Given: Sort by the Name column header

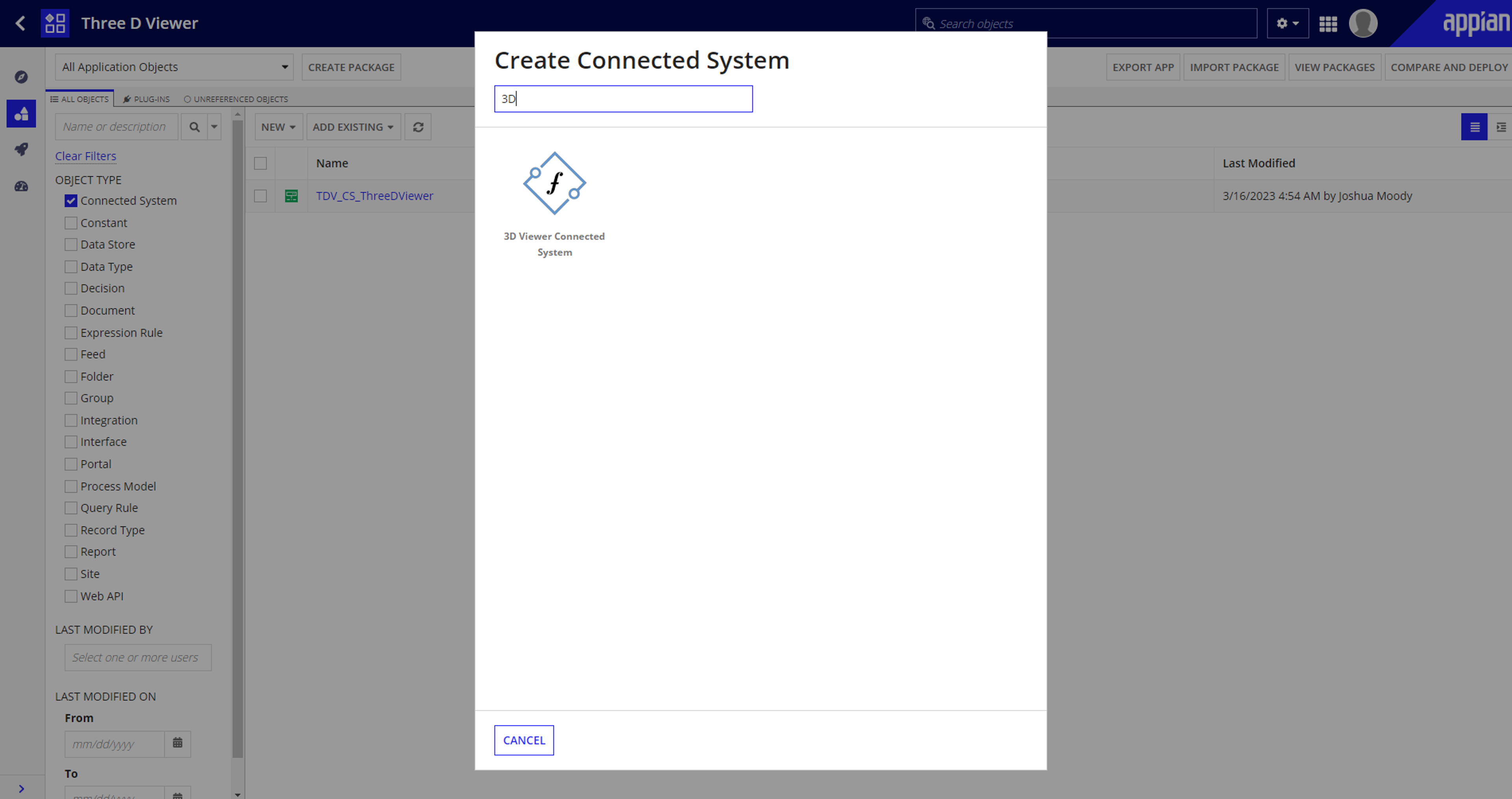Looking at the screenshot, I should point(332,163).
